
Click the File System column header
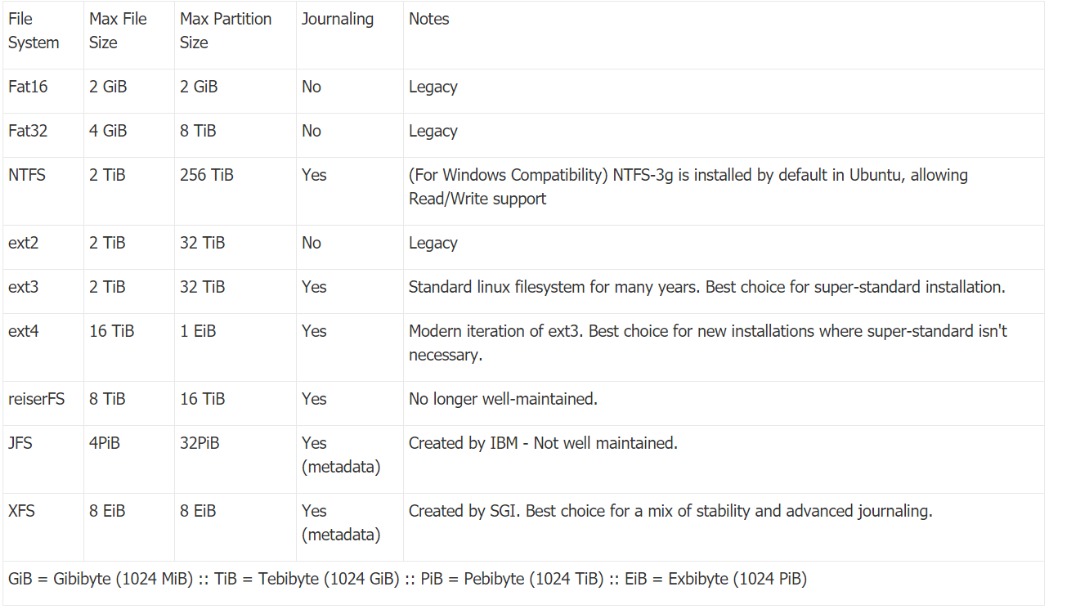click(x=33, y=31)
